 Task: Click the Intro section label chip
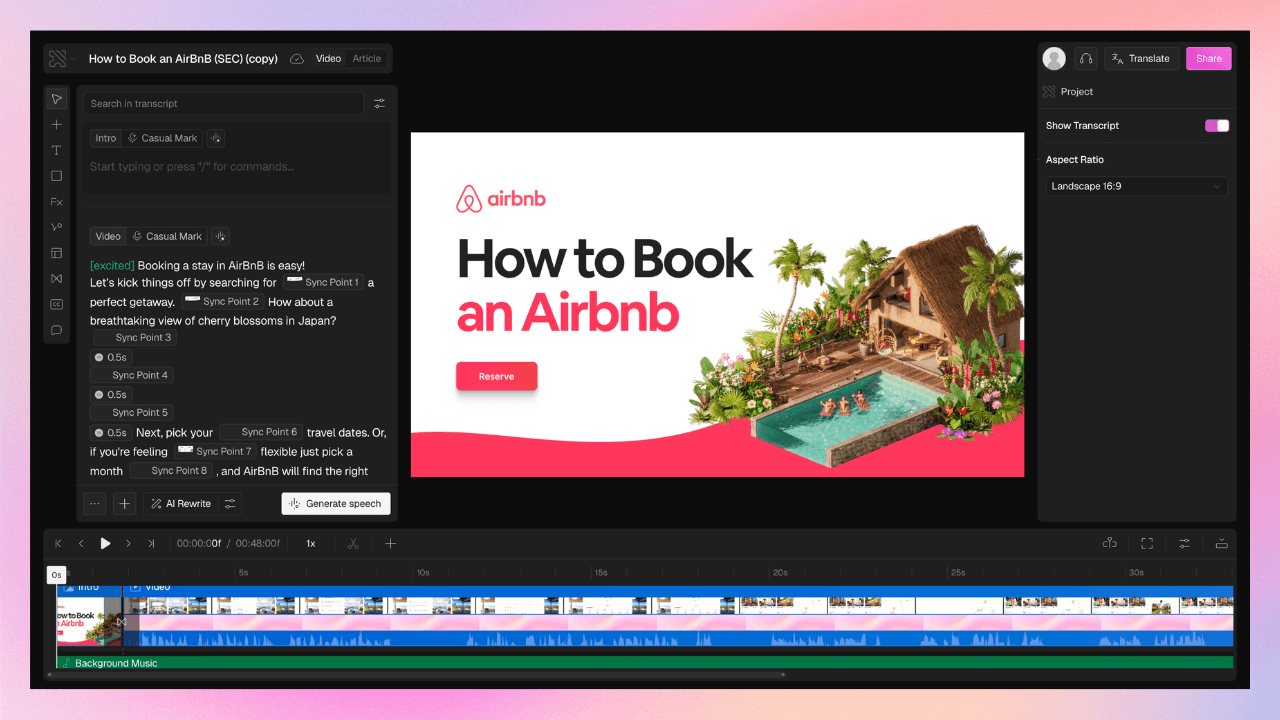[x=106, y=138]
